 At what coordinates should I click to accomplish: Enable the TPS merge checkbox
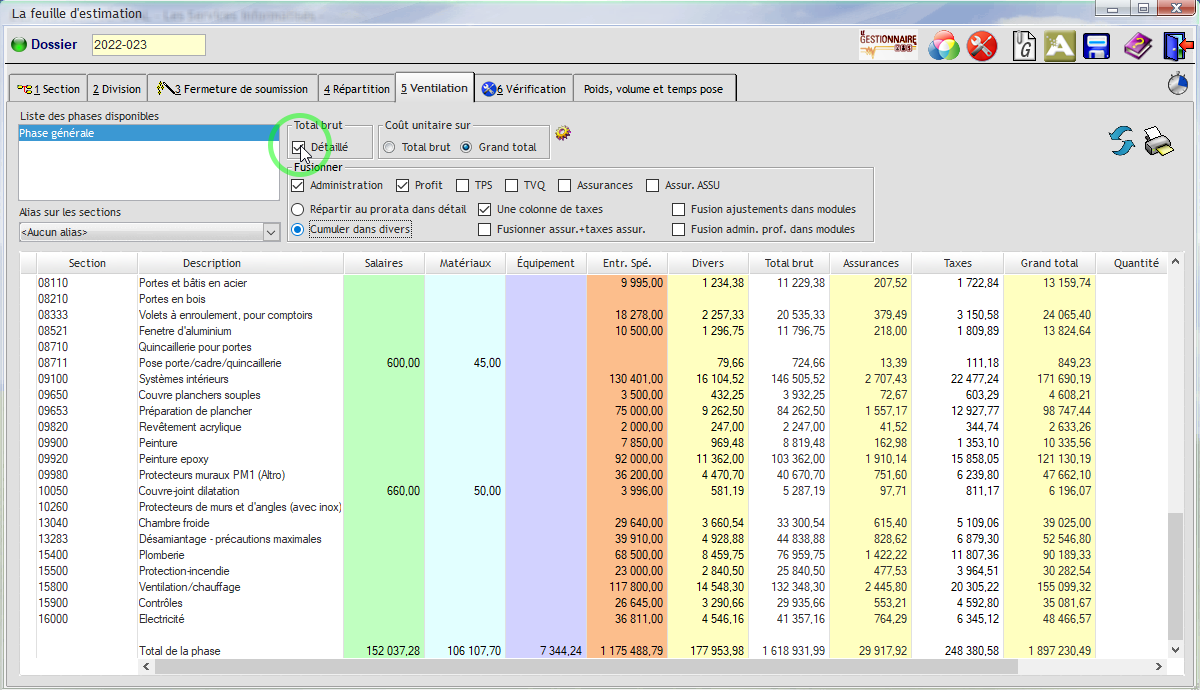click(462, 186)
